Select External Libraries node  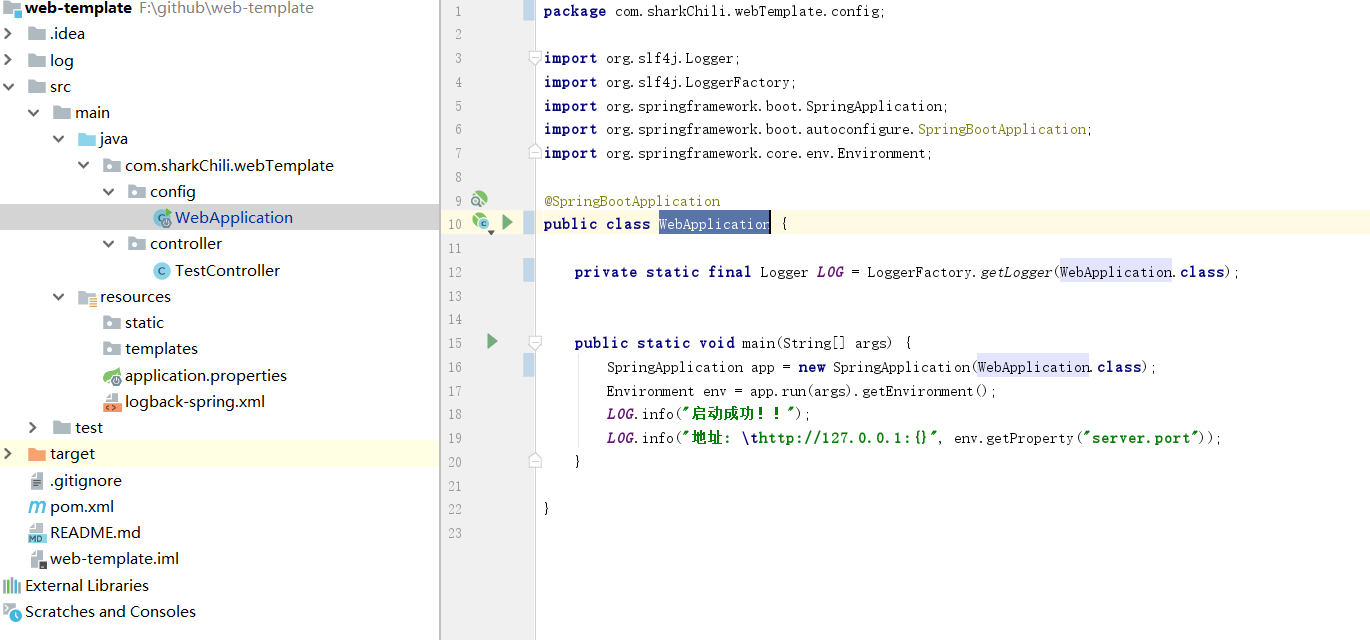pos(86,586)
